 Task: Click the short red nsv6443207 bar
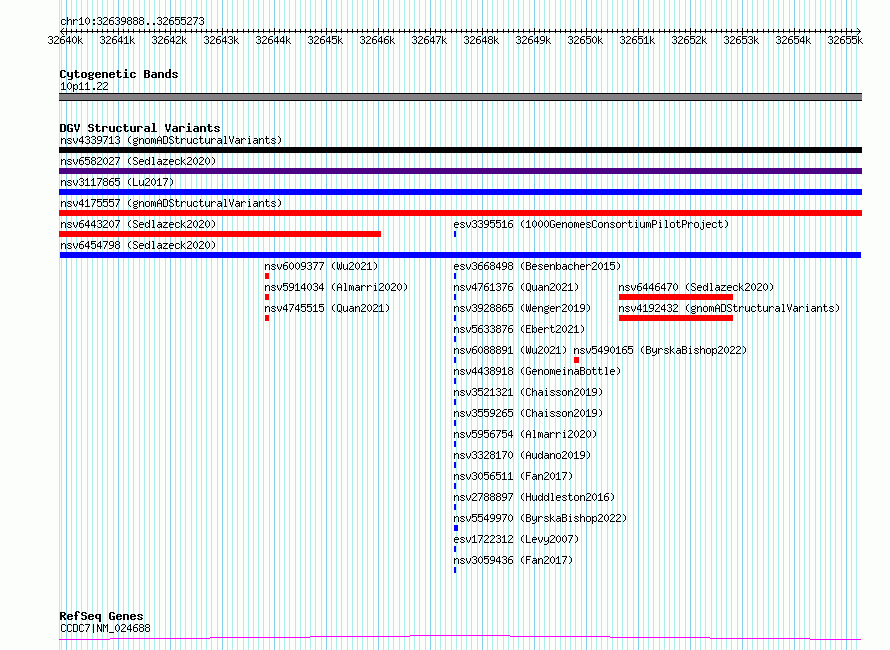coord(220,234)
